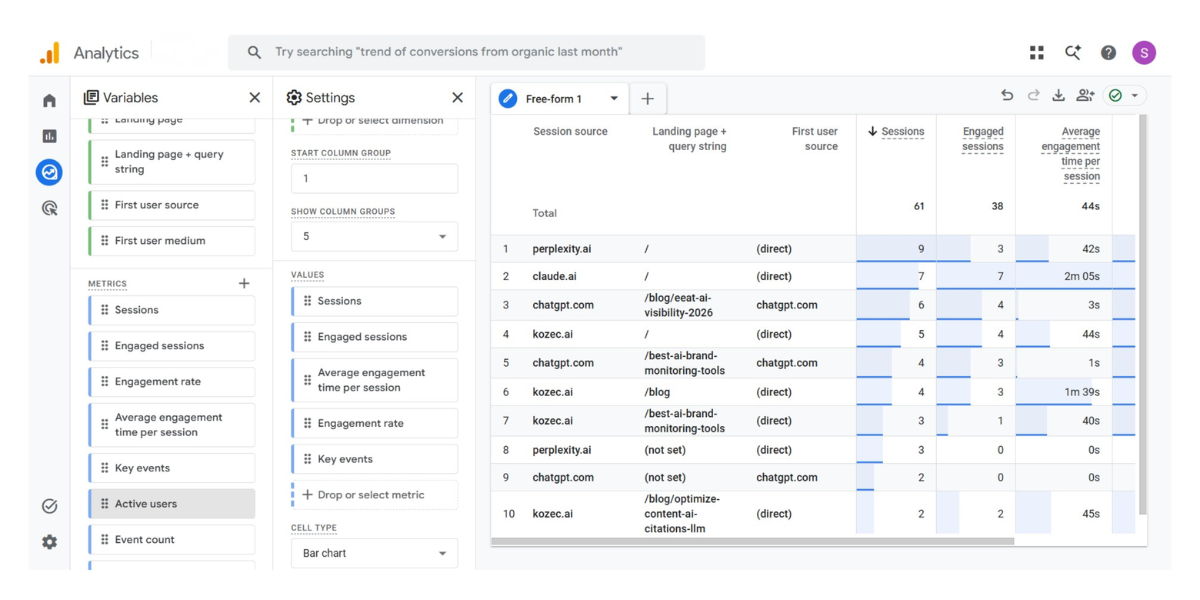Select Engagement rate in Variables metrics

click(x=171, y=382)
